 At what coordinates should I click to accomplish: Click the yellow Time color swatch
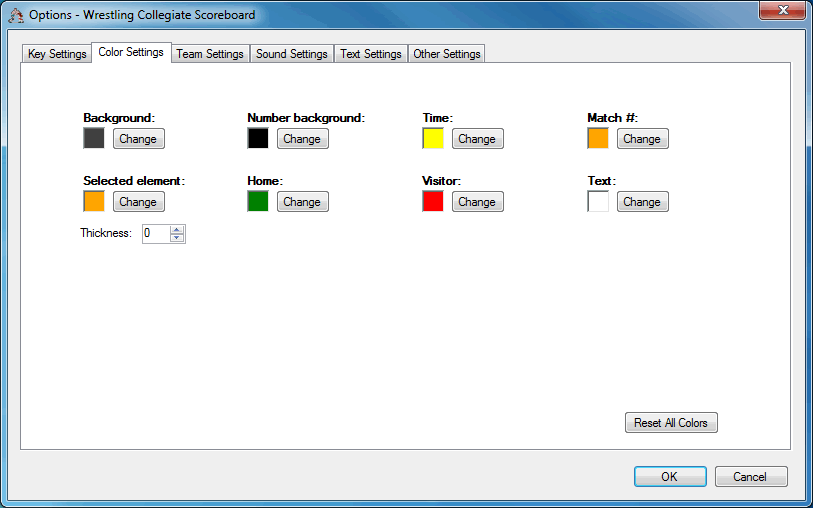coord(433,138)
